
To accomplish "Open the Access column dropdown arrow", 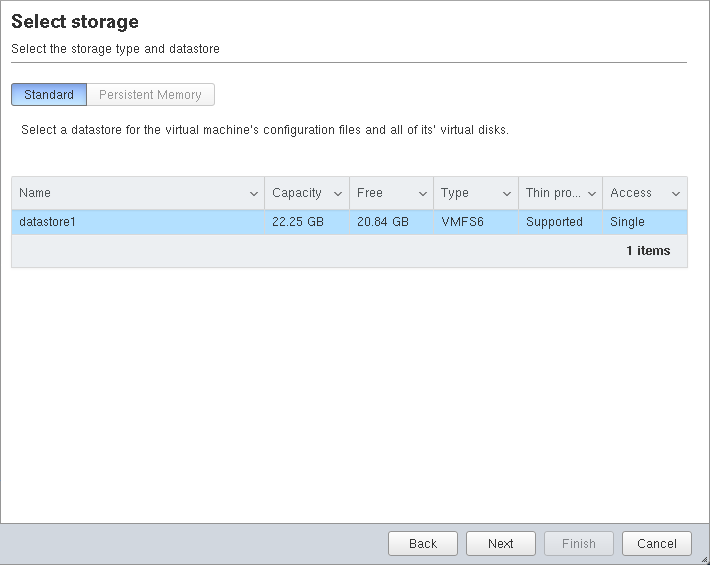I will pos(676,194).
